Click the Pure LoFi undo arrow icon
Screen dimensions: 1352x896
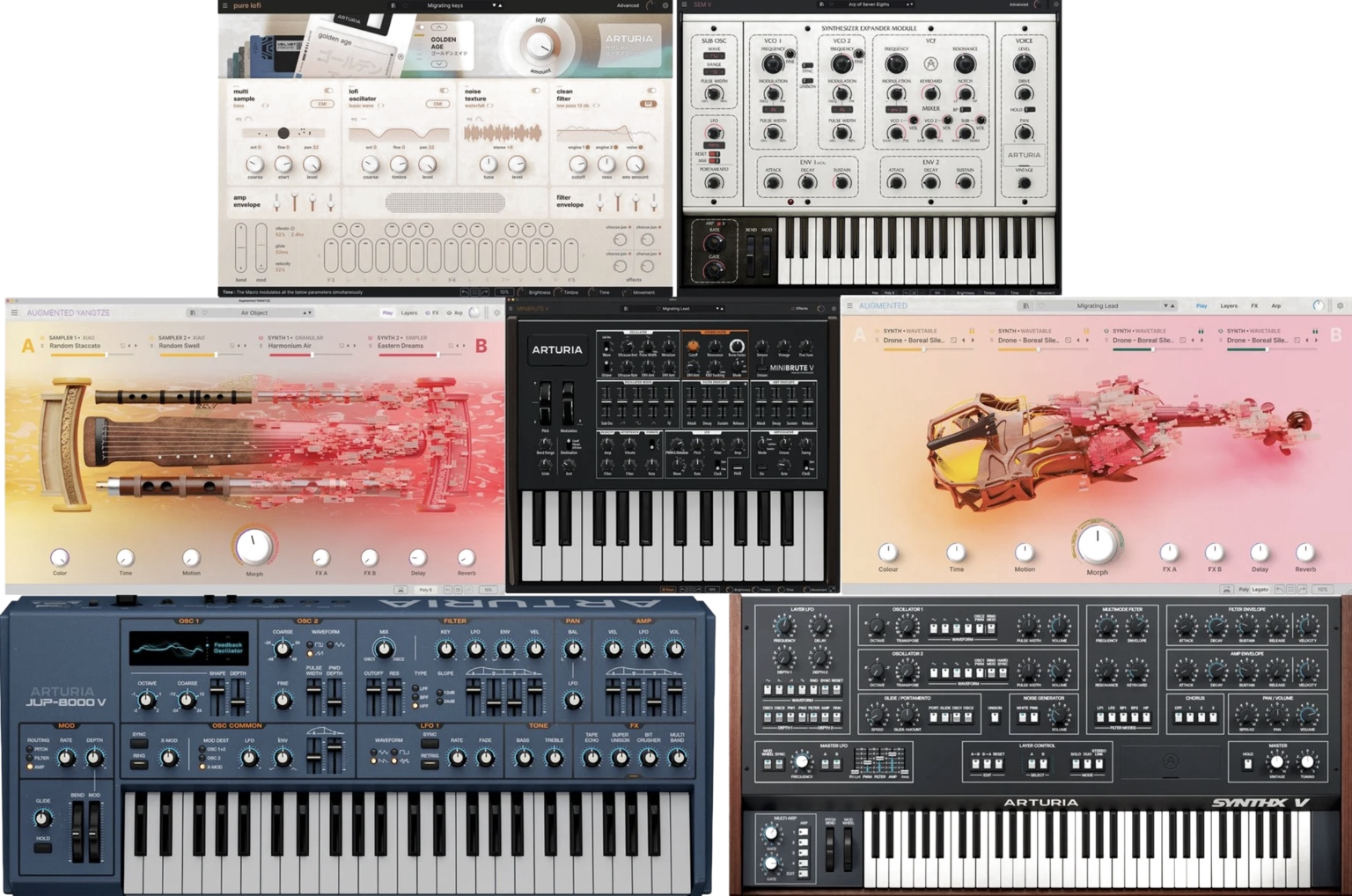click(465, 291)
